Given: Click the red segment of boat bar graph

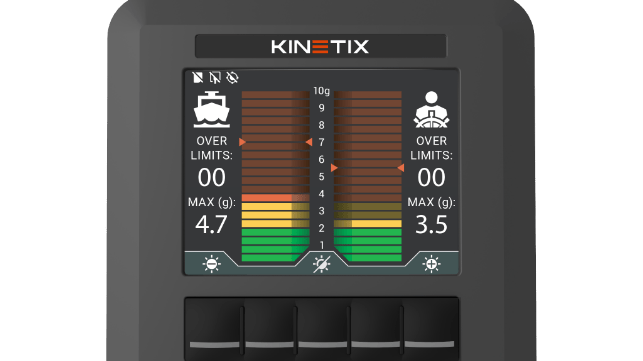Looking at the screenshot, I should click(275, 198).
